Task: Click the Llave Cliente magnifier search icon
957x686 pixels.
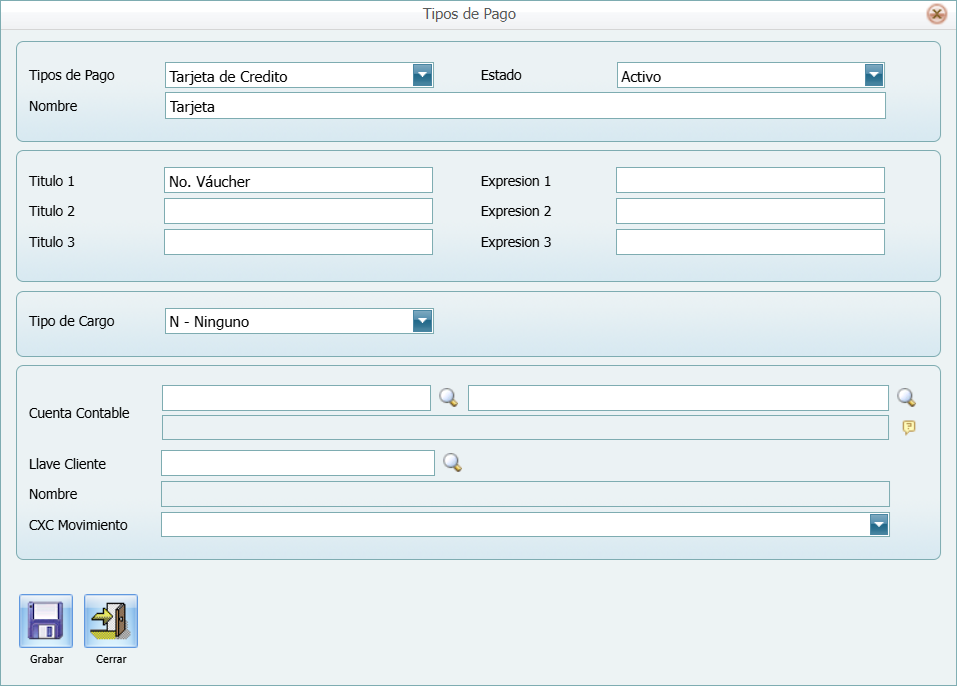Action: pos(453,463)
